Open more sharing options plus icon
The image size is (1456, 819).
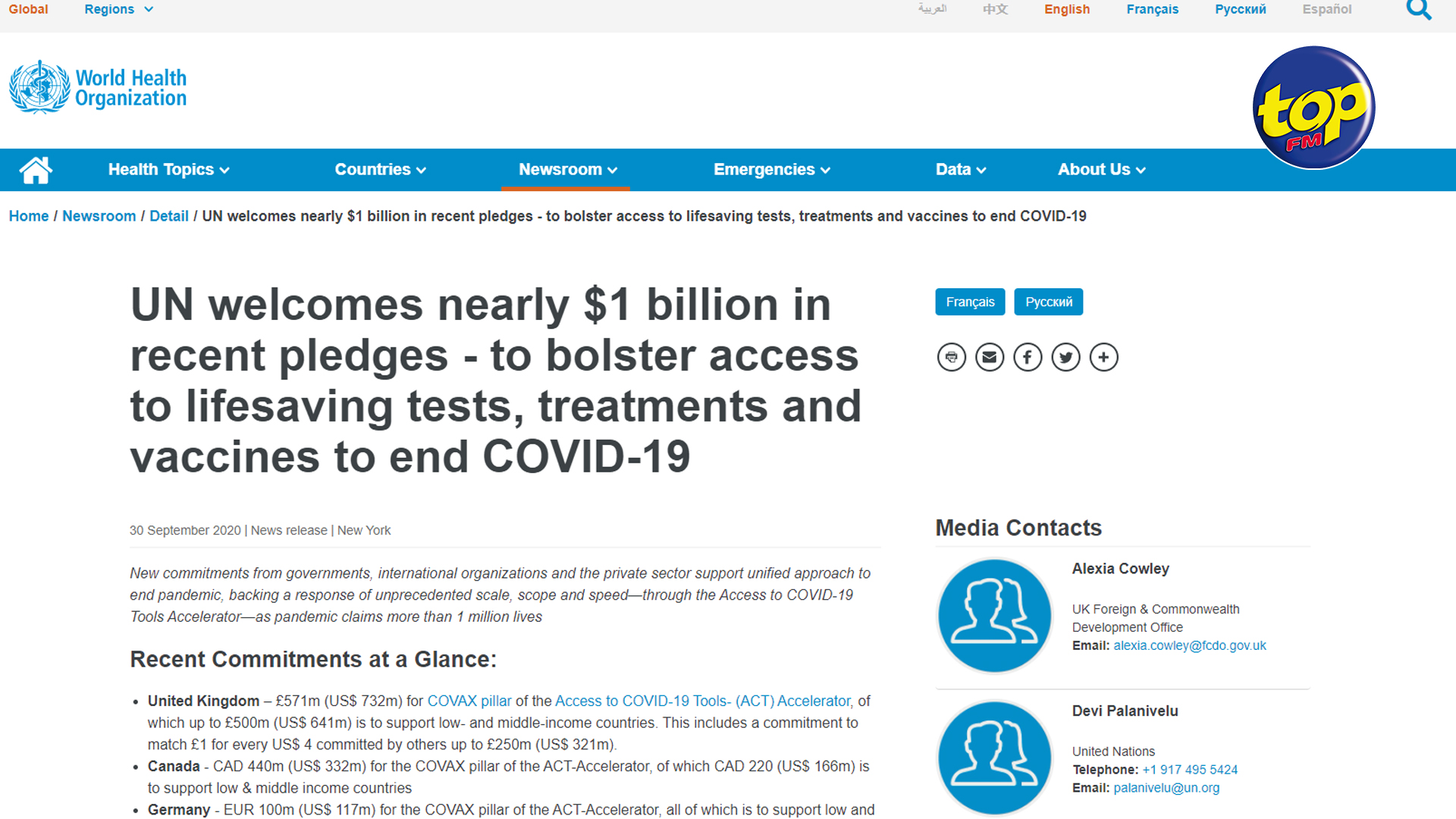[1103, 357]
